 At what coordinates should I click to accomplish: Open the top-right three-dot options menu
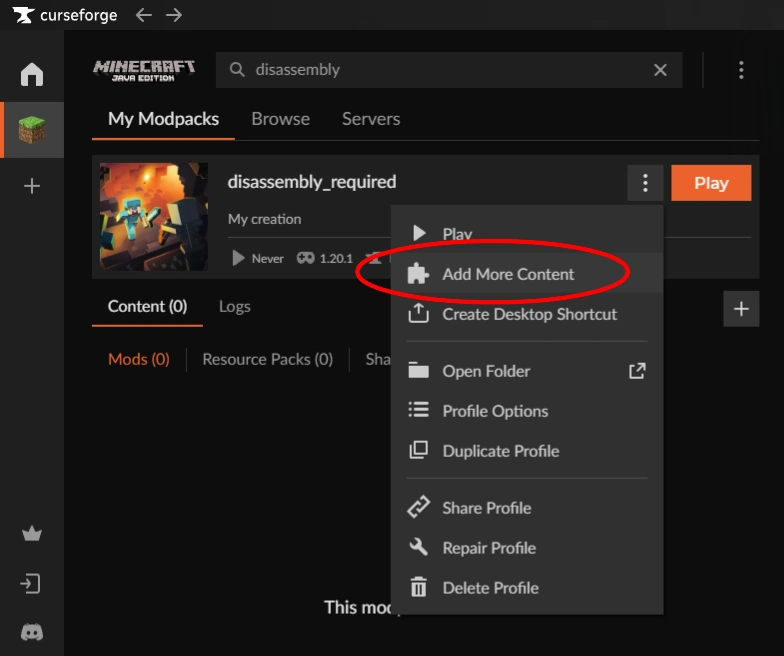pyautogui.click(x=741, y=70)
